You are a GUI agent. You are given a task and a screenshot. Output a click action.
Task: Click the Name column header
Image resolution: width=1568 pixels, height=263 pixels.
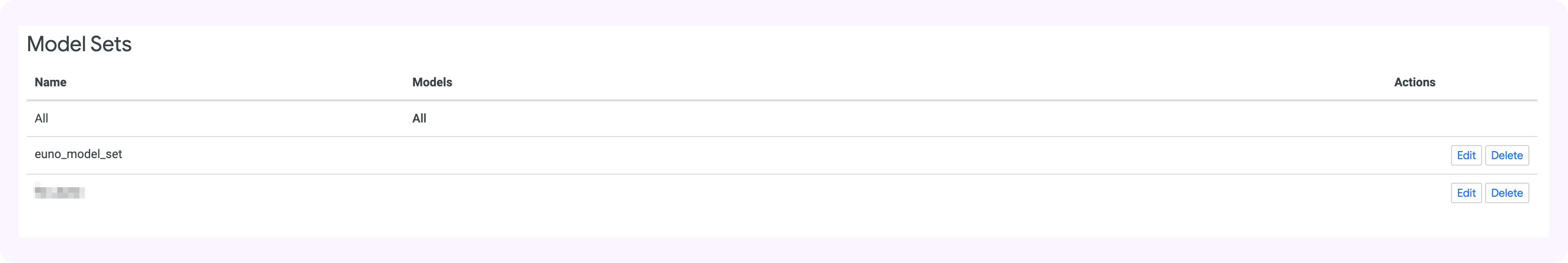(x=51, y=82)
